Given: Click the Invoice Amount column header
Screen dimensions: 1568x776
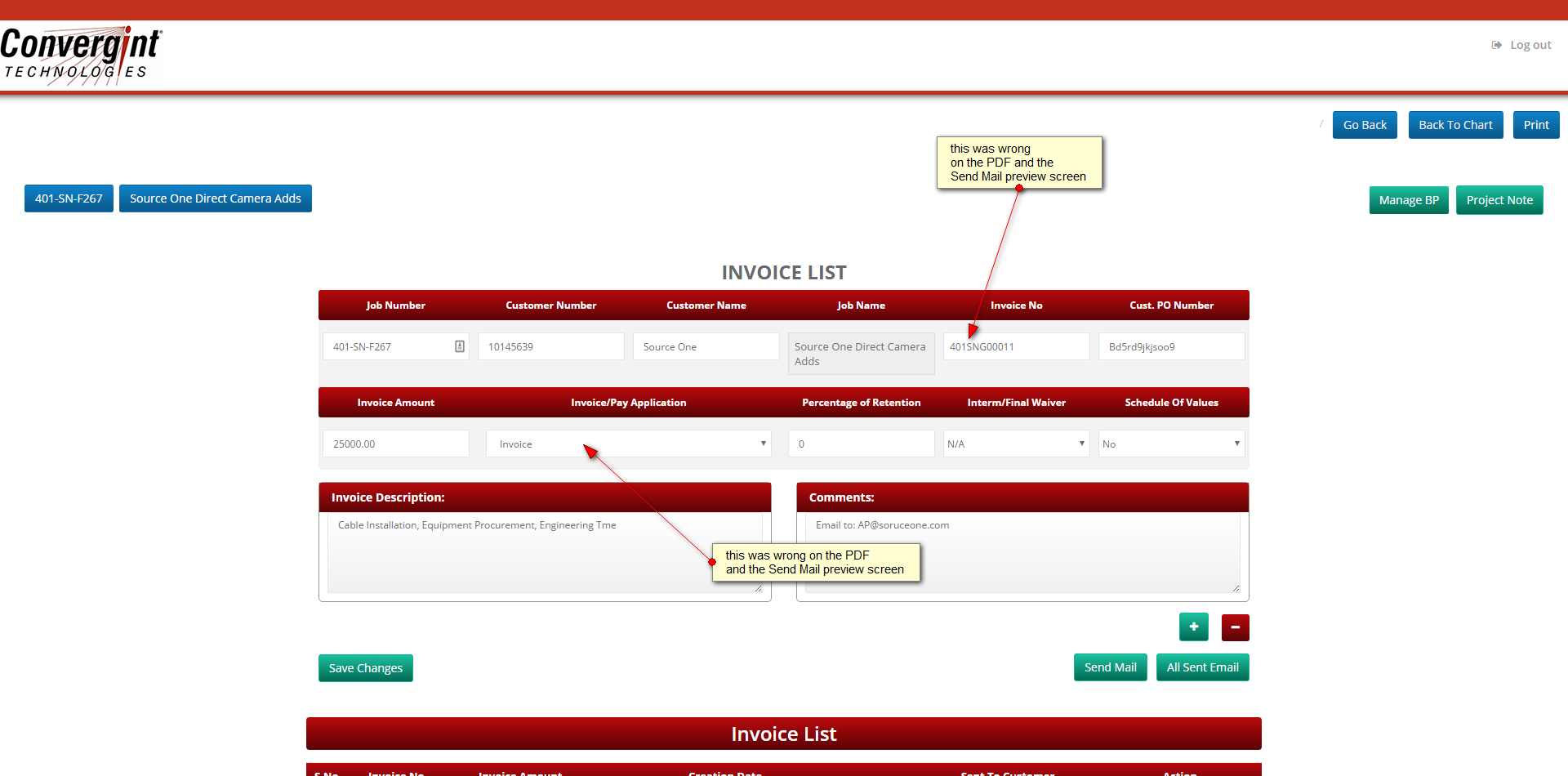Looking at the screenshot, I should [x=396, y=403].
